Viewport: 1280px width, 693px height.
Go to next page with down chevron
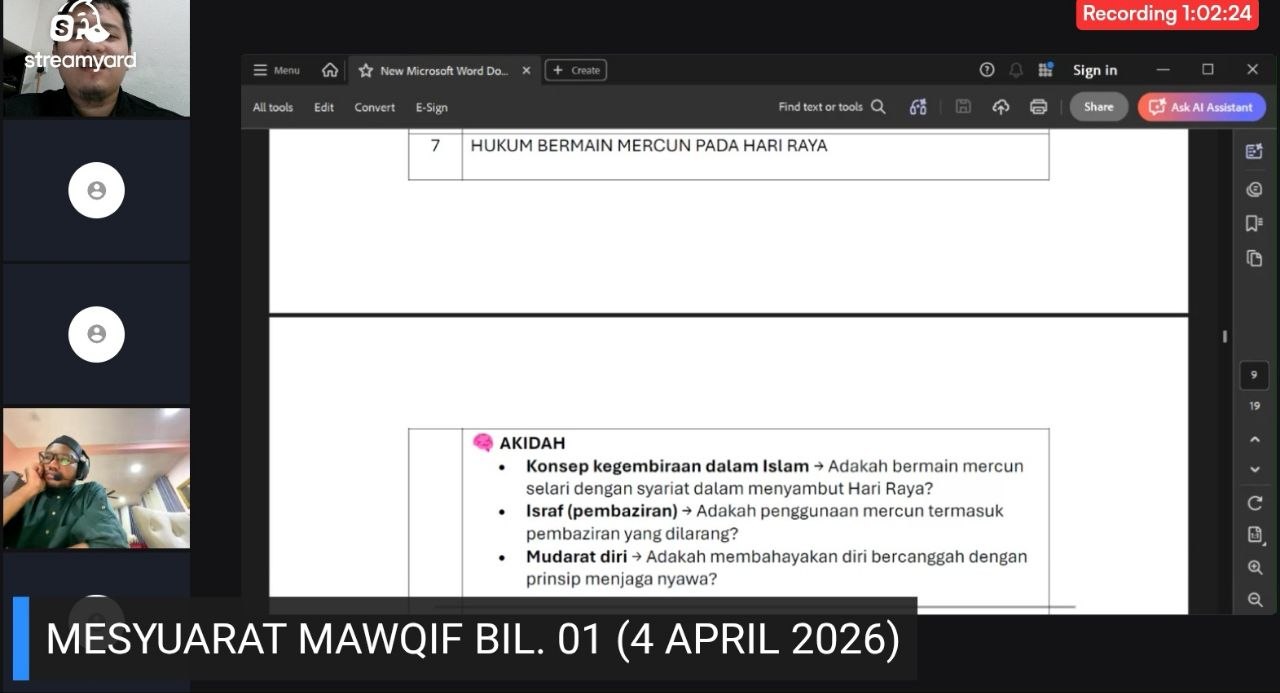point(1254,469)
